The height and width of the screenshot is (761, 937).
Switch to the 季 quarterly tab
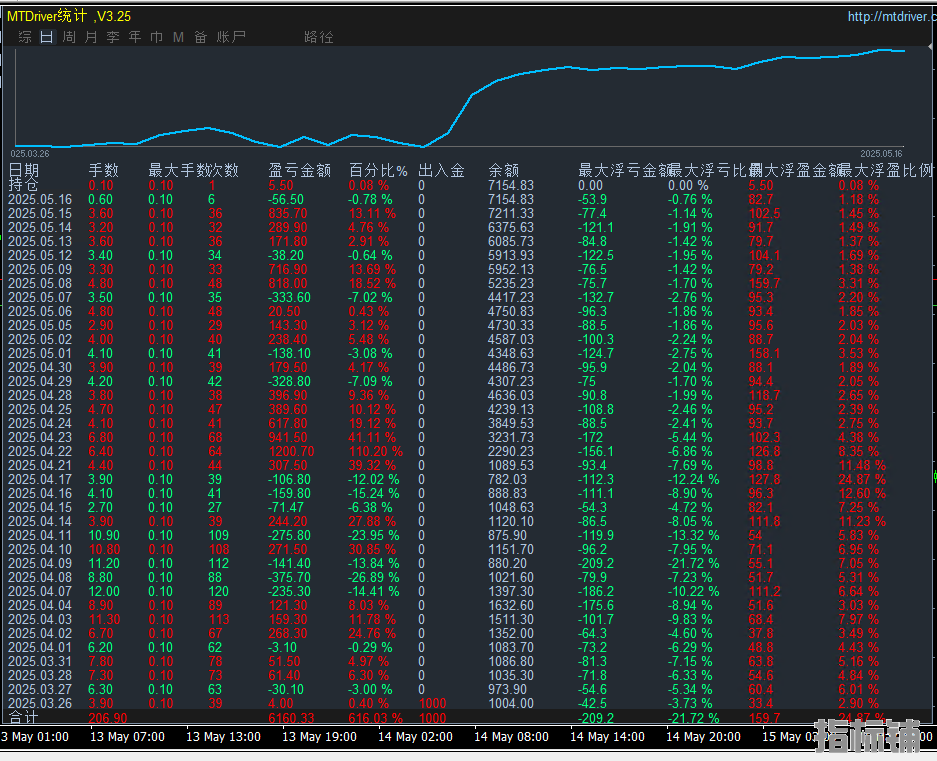tap(113, 37)
